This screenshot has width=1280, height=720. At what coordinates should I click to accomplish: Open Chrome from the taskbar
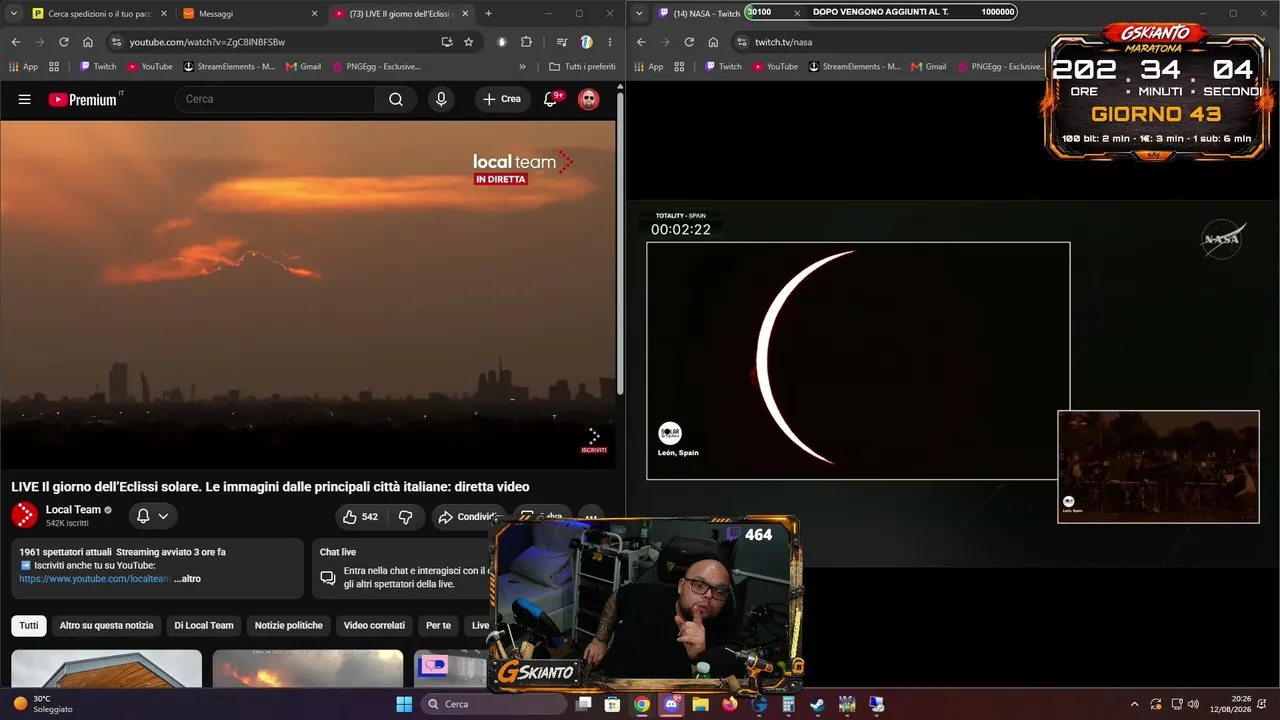(x=642, y=704)
